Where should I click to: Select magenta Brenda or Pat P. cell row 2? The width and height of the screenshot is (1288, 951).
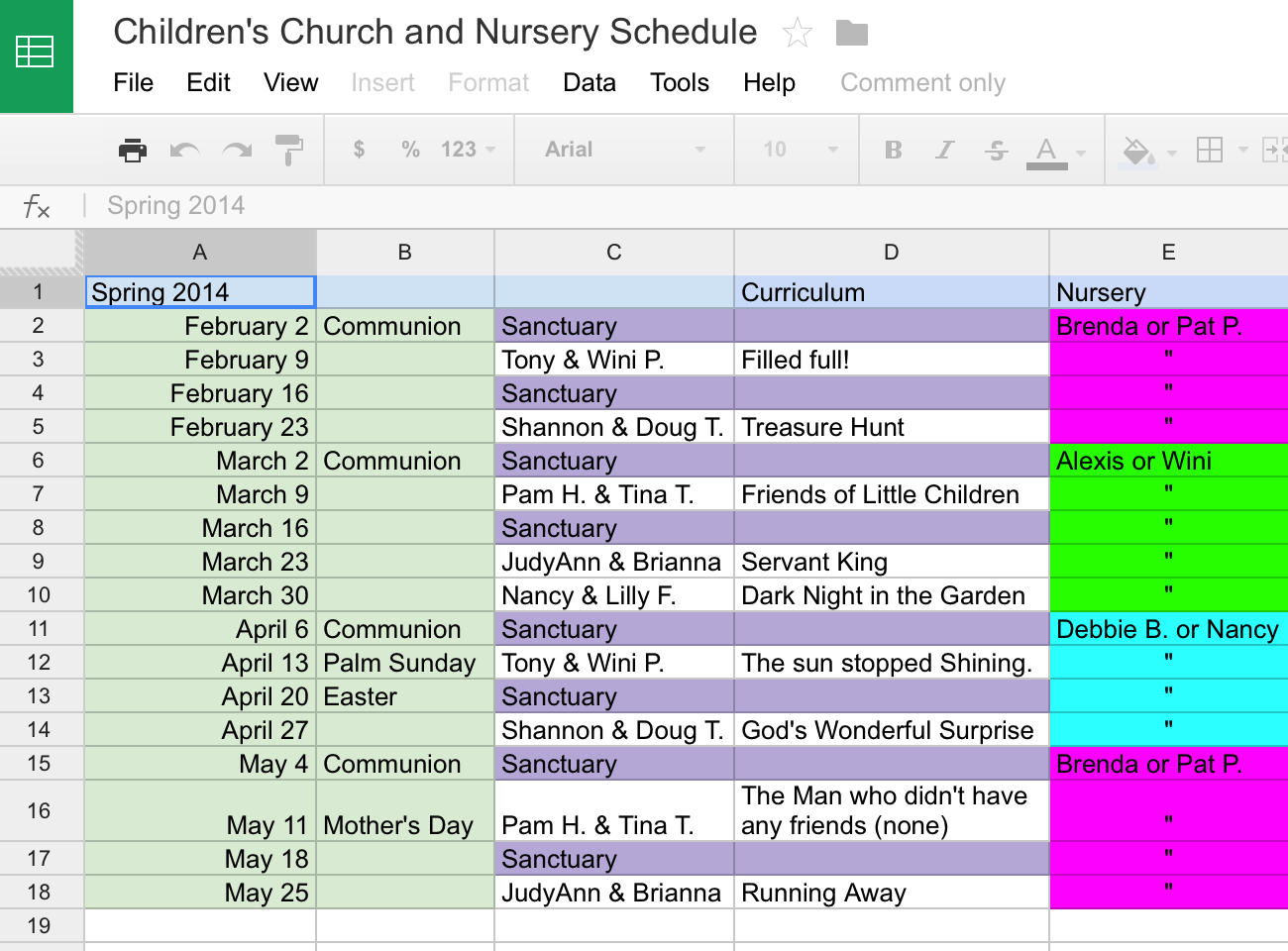1169,326
